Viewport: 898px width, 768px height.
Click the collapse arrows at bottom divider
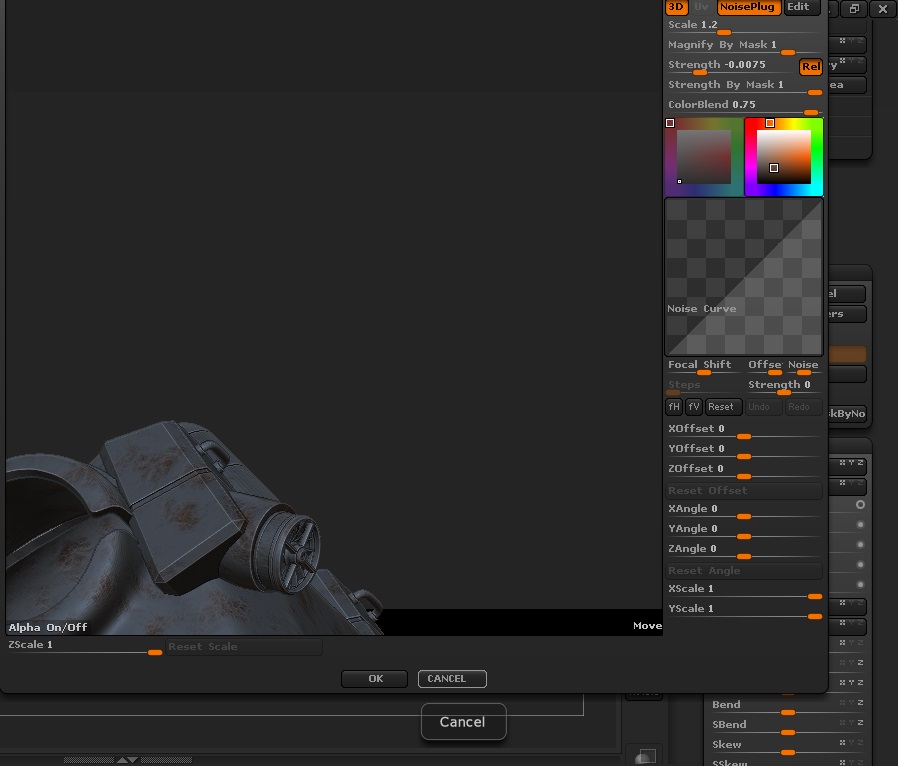click(x=127, y=760)
